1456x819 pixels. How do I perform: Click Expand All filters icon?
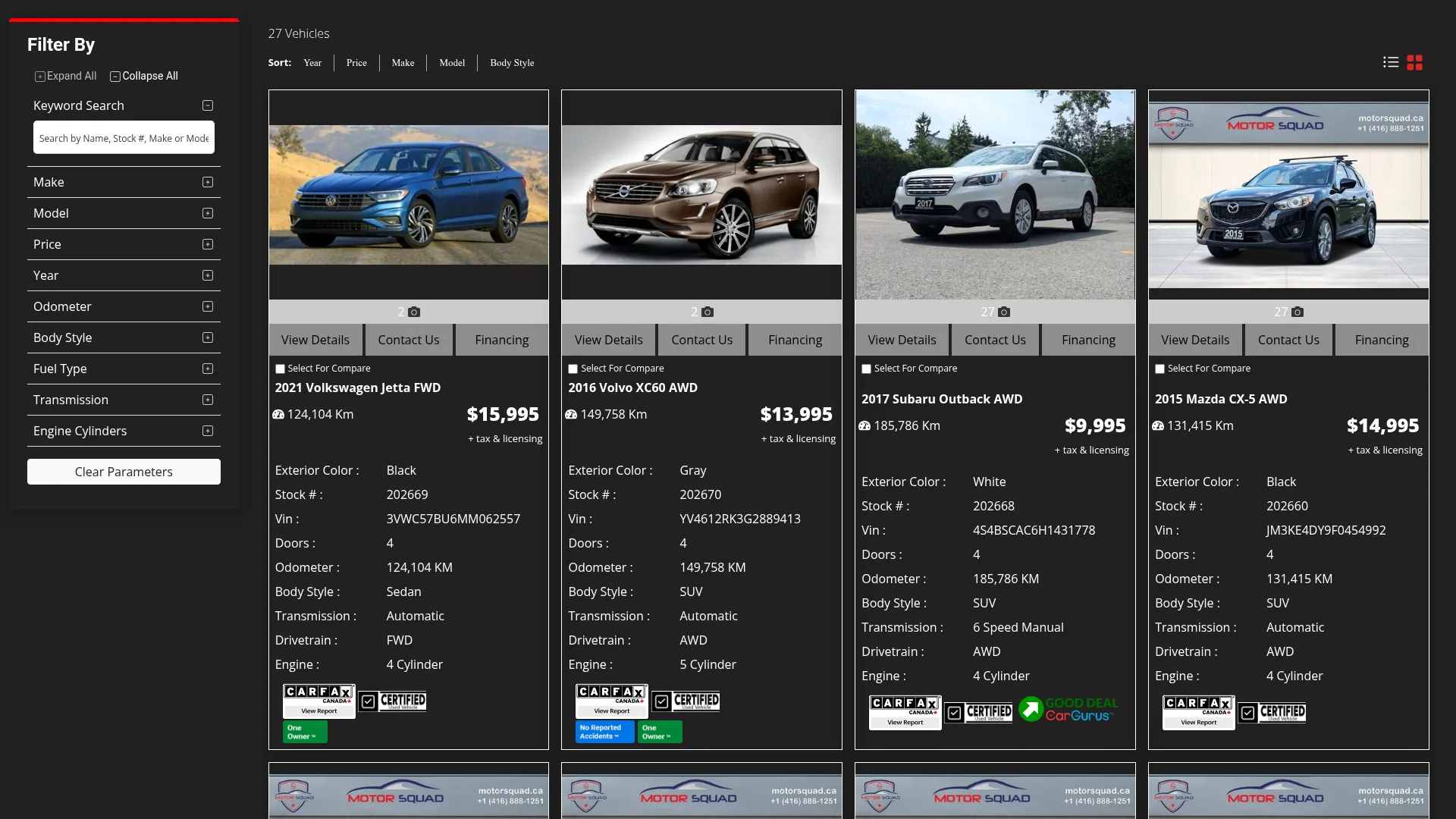40,77
